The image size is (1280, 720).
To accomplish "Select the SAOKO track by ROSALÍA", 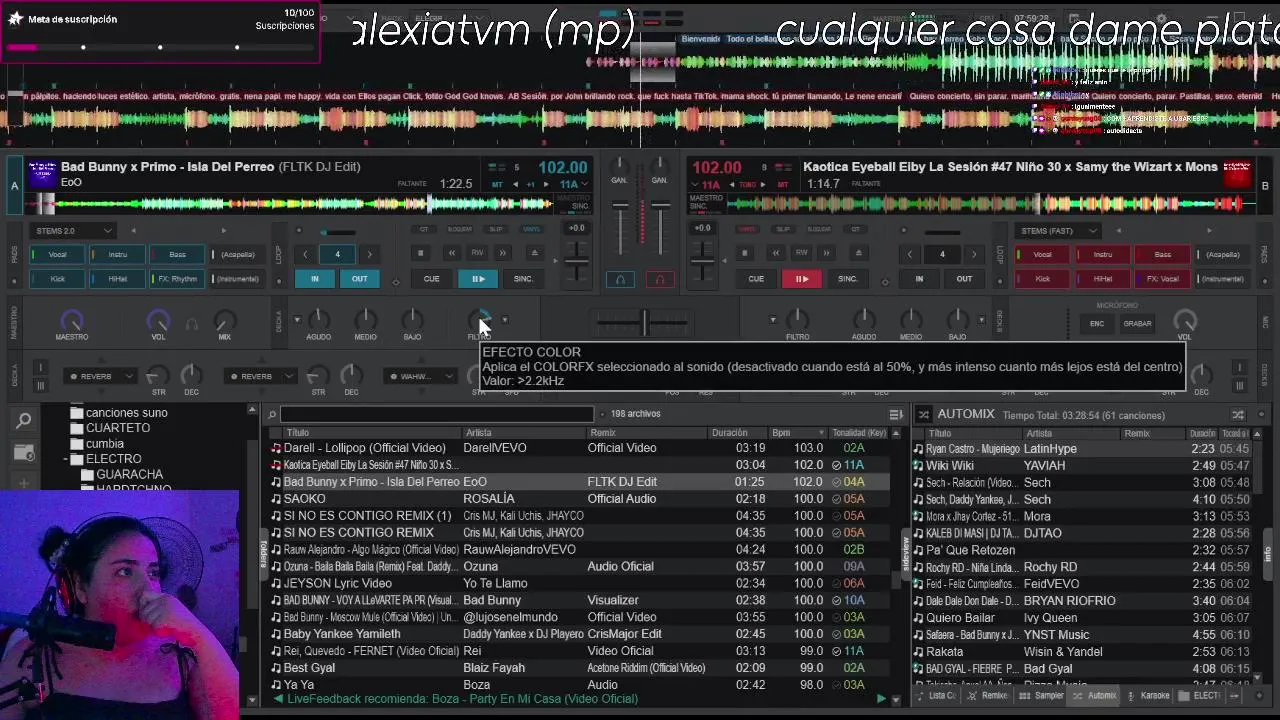I will [580, 499].
